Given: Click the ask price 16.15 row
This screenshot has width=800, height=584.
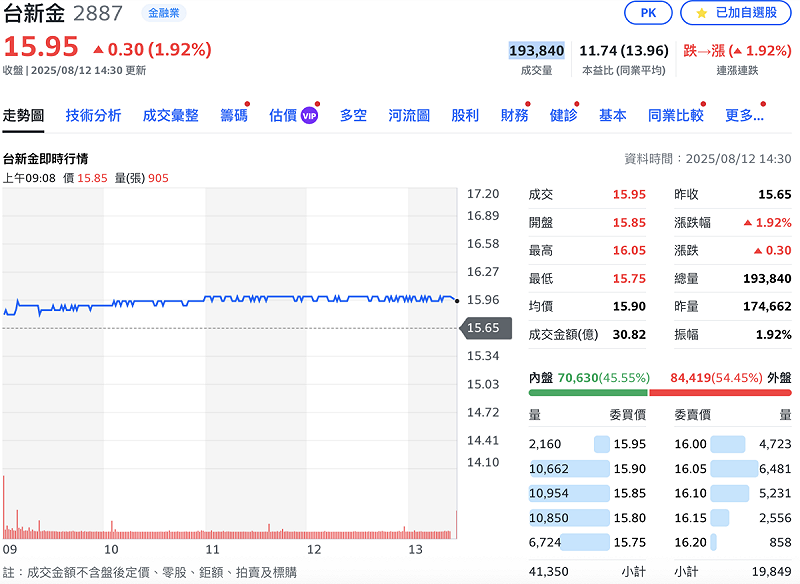Looking at the screenshot, I should click(x=733, y=518).
